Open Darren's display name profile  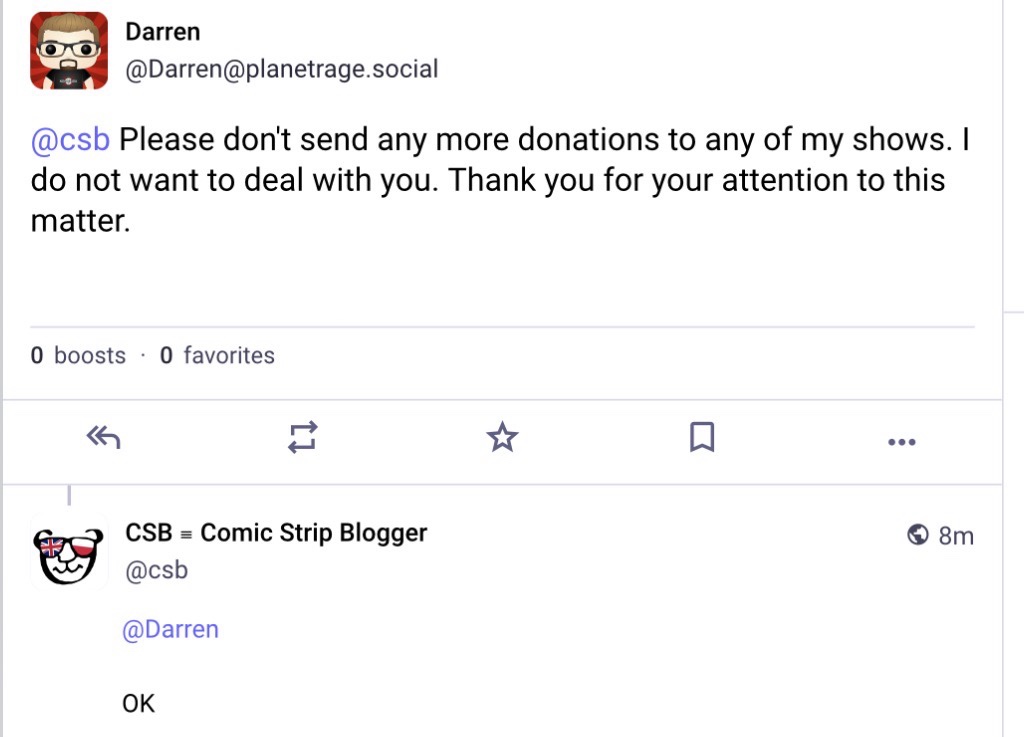[162, 32]
